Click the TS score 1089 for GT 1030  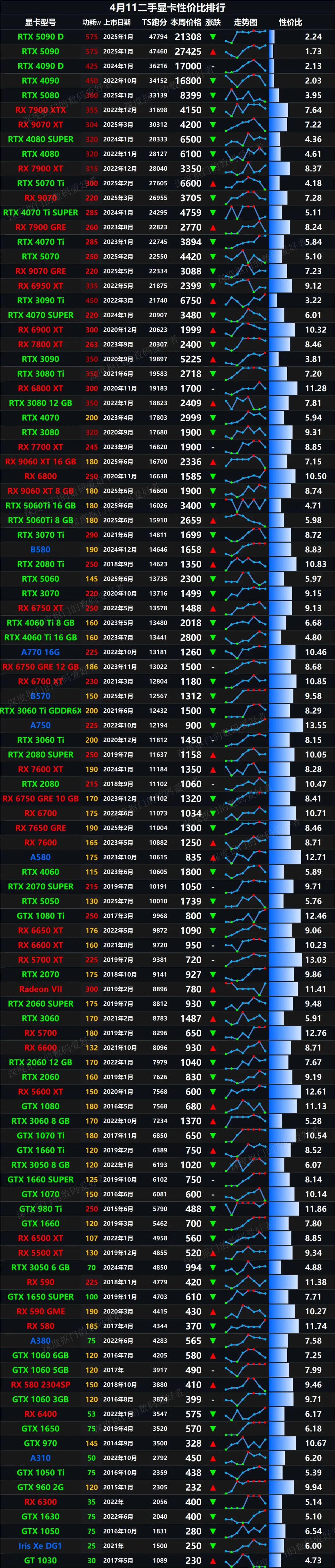click(160, 1561)
